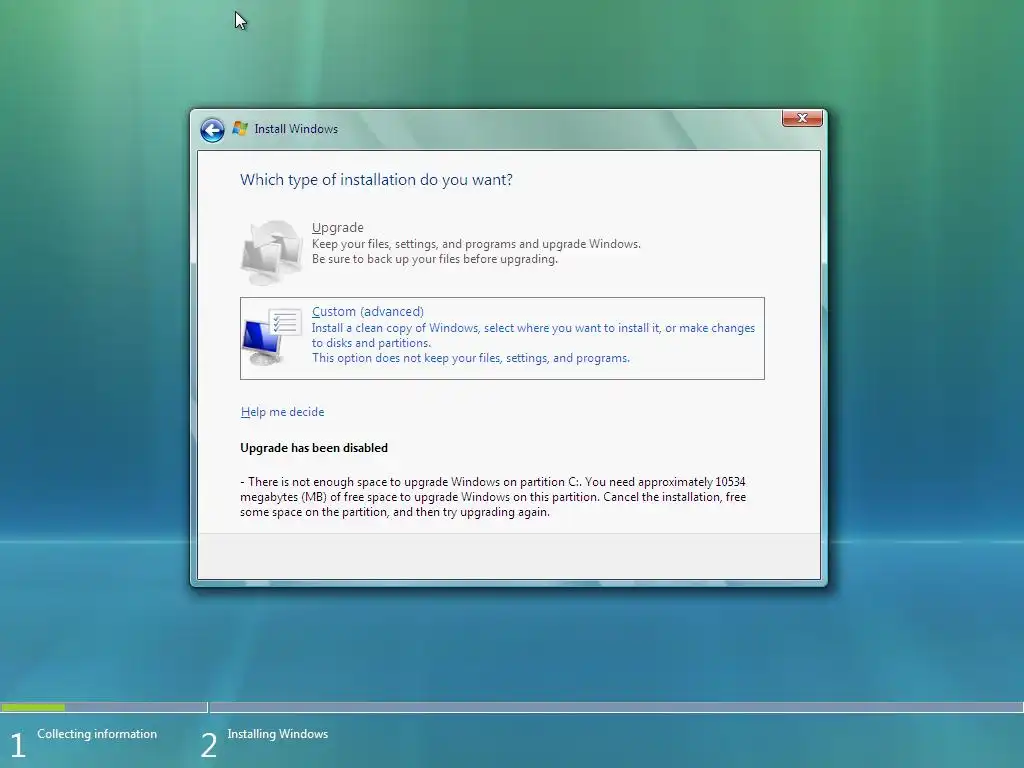Go back using the blue arrow button

pos(212,130)
